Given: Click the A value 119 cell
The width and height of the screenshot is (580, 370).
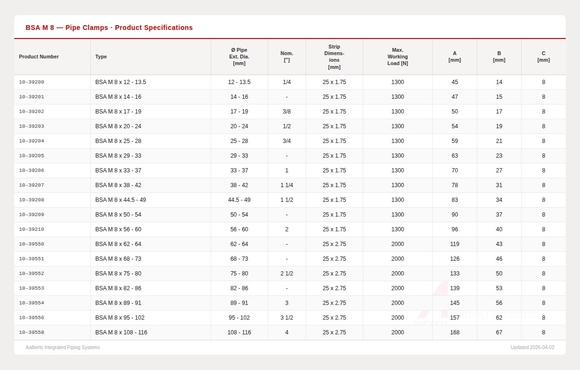Looking at the screenshot, I should [455, 244].
